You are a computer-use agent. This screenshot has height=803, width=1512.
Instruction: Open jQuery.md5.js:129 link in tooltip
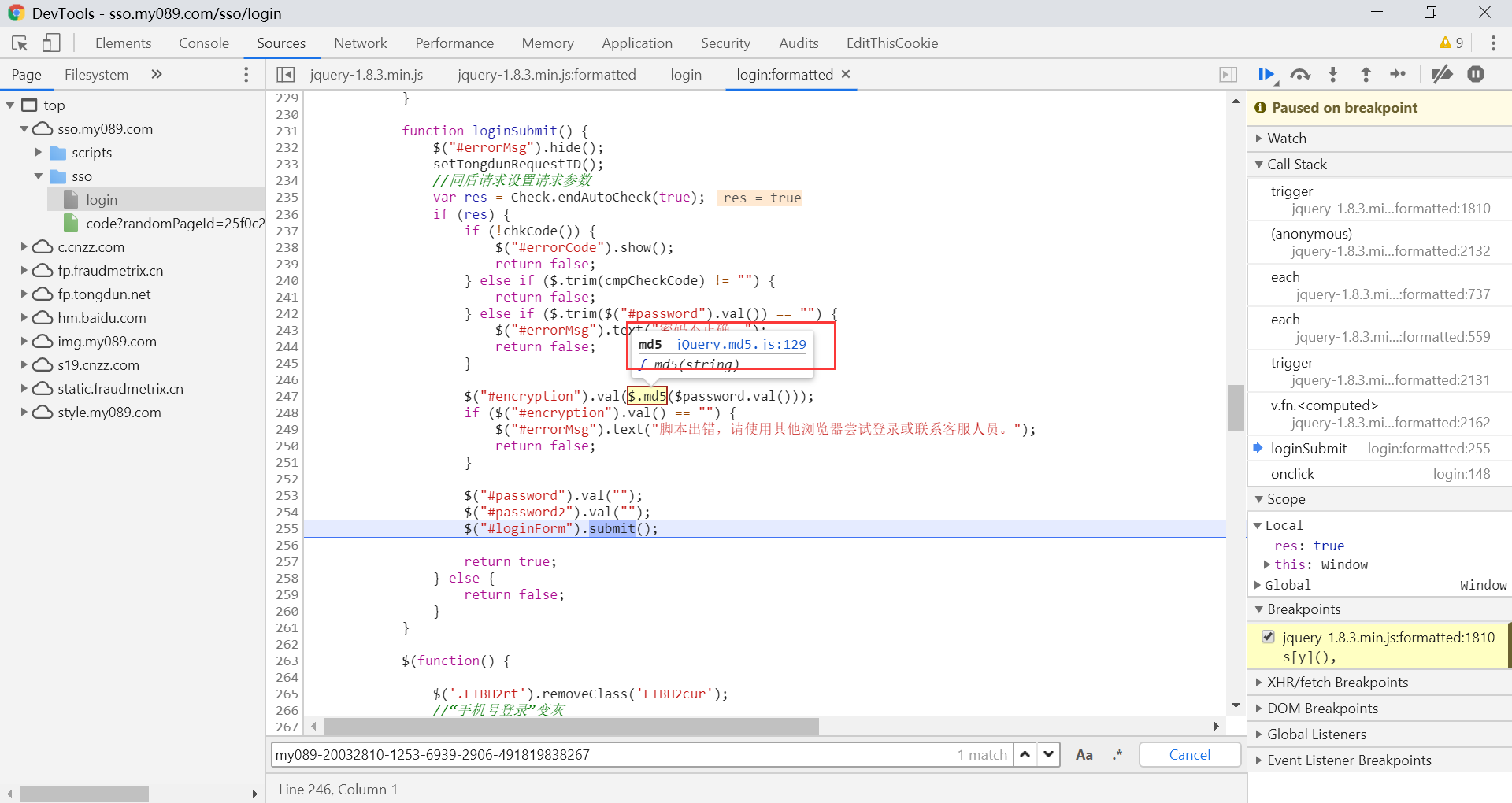click(740, 344)
